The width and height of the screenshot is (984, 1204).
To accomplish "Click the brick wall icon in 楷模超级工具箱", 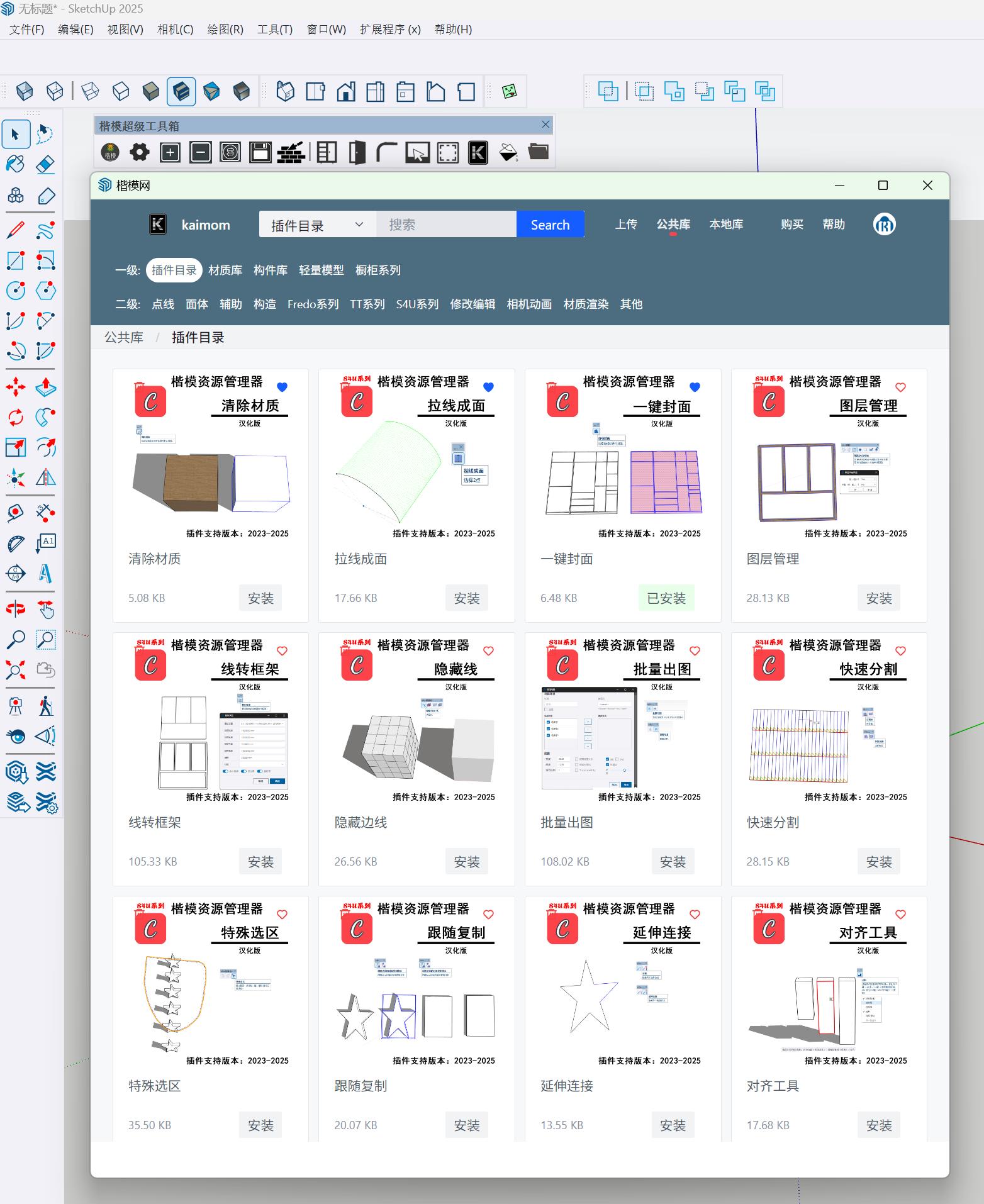I will click(x=291, y=152).
